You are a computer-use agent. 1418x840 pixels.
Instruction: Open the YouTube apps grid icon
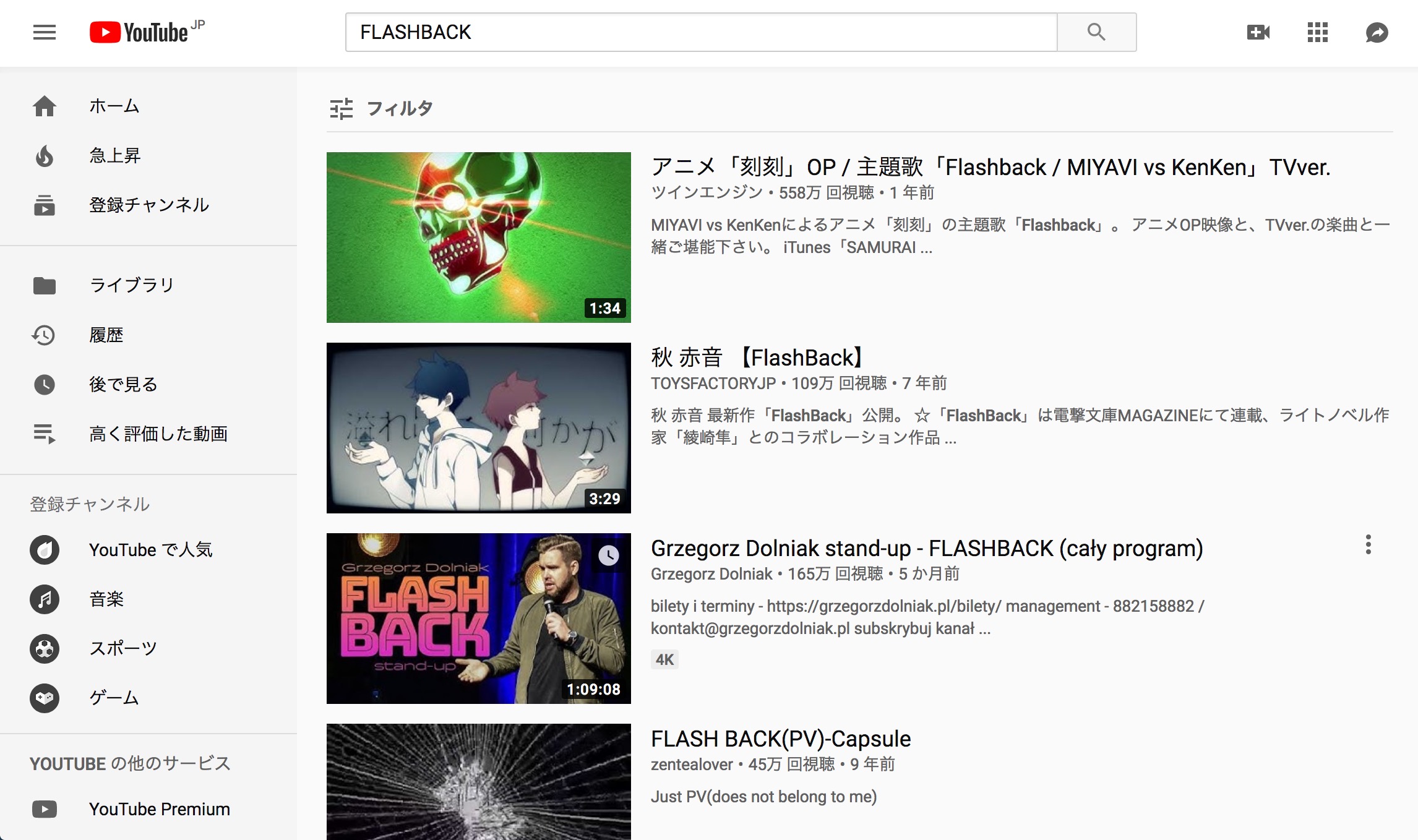(1318, 32)
